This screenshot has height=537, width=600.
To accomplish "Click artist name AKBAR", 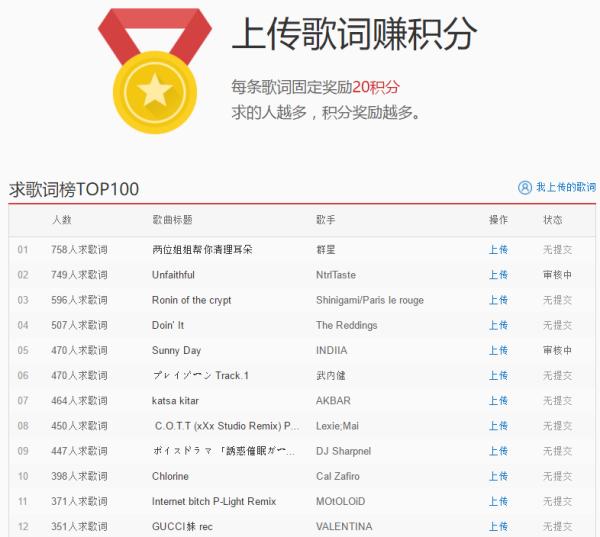I will pyautogui.click(x=333, y=401).
